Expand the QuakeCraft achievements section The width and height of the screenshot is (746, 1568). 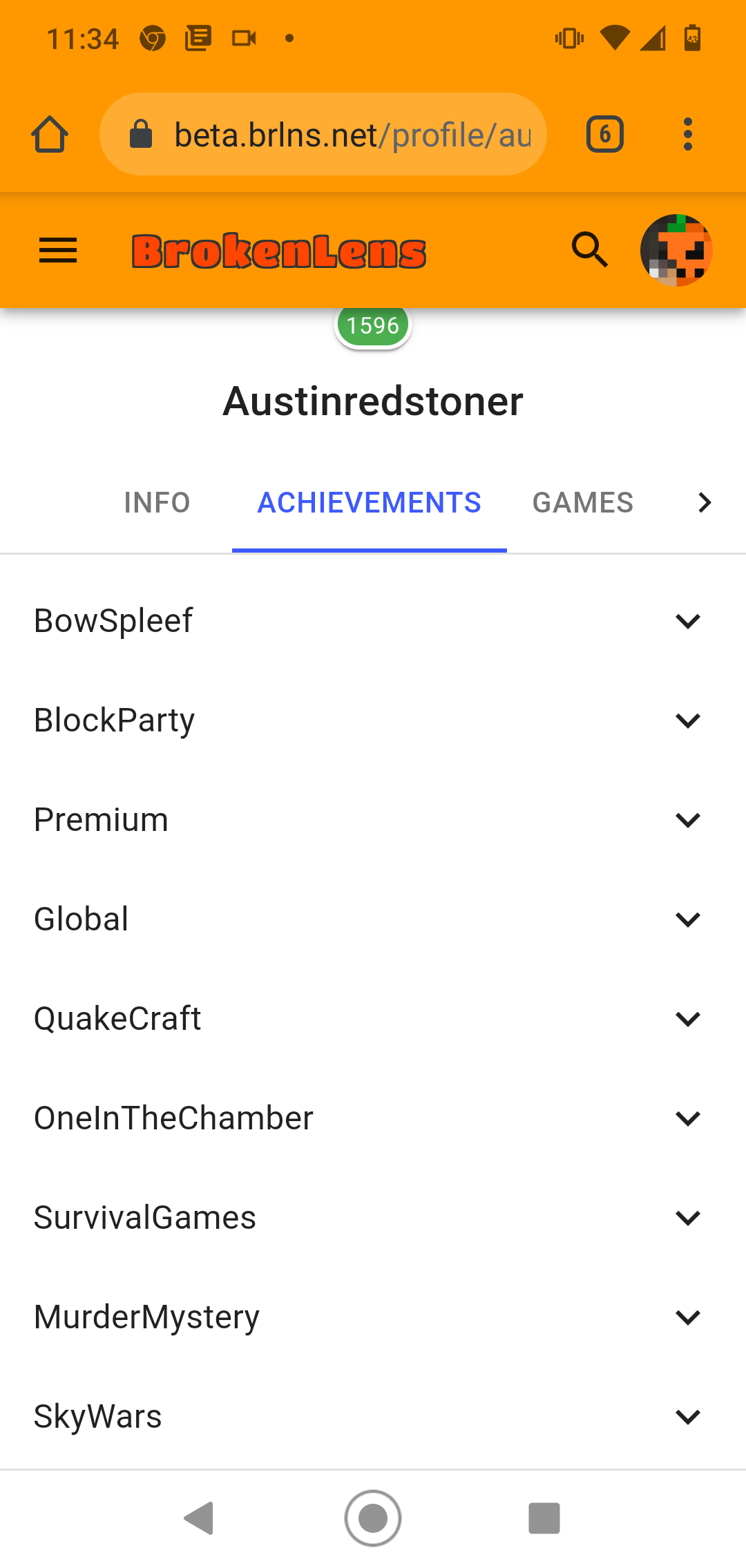[373, 1019]
